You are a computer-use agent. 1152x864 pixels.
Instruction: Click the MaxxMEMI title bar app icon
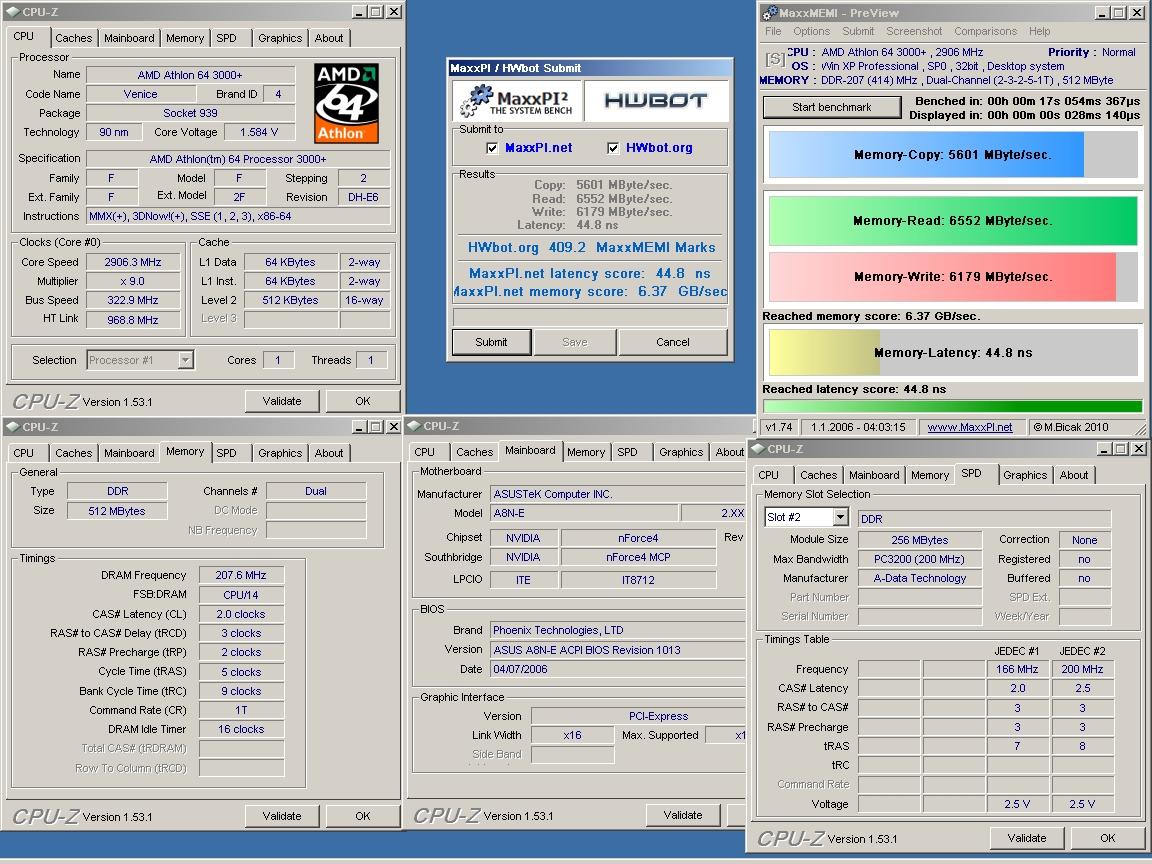click(769, 12)
